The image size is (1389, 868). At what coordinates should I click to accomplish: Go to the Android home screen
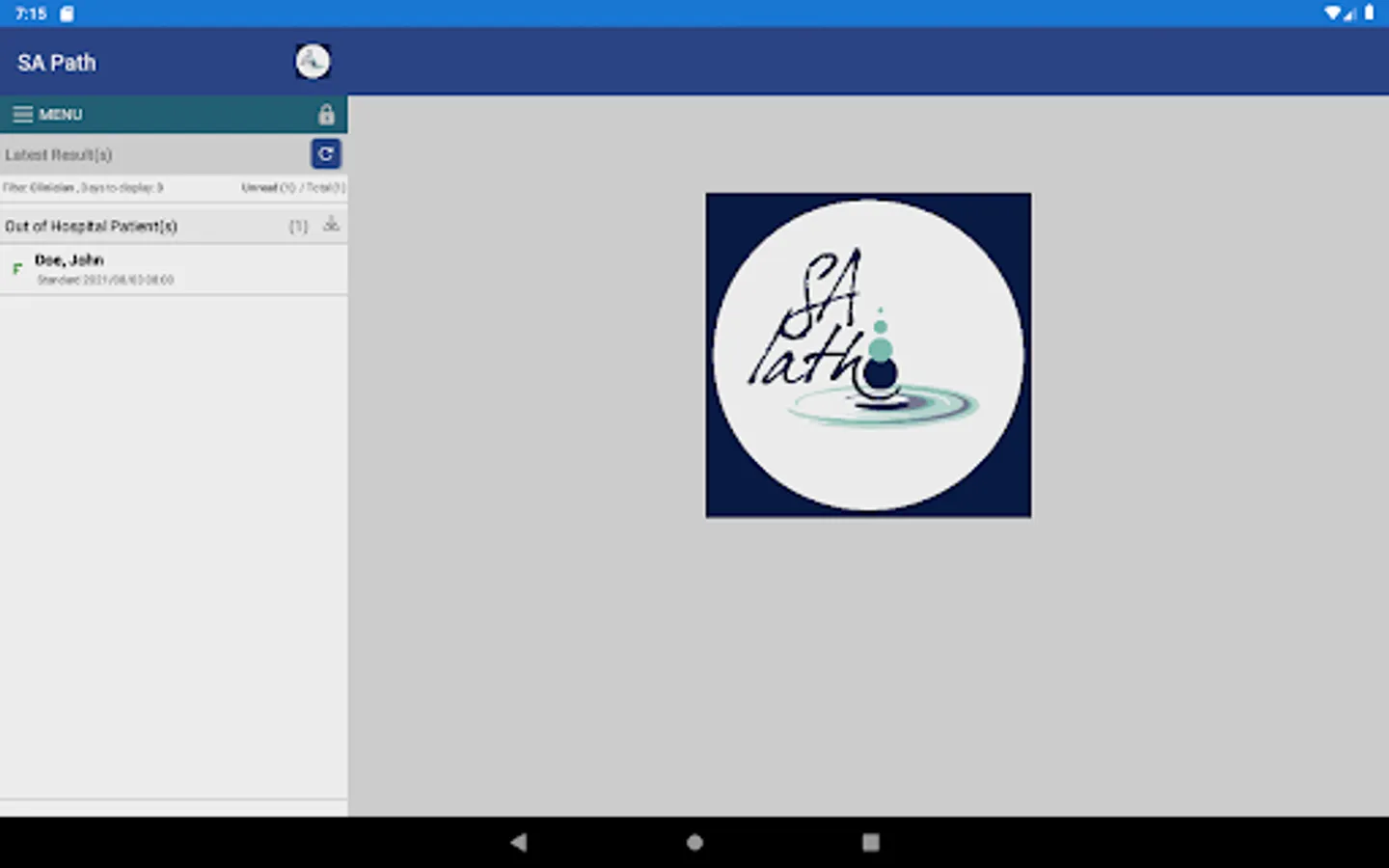pos(694,842)
